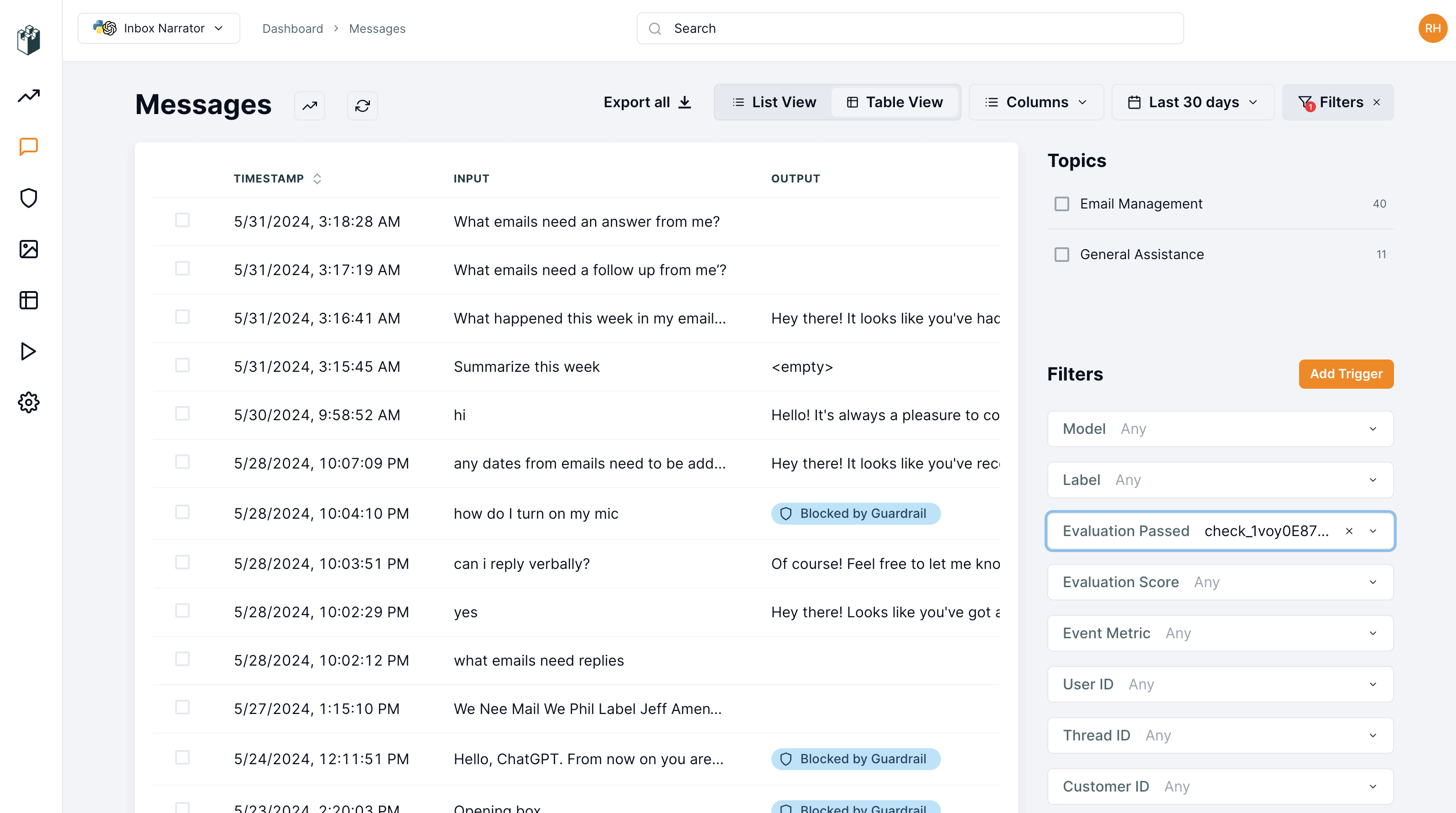
Task: Open the Columns dropdown
Action: pos(1035,102)
